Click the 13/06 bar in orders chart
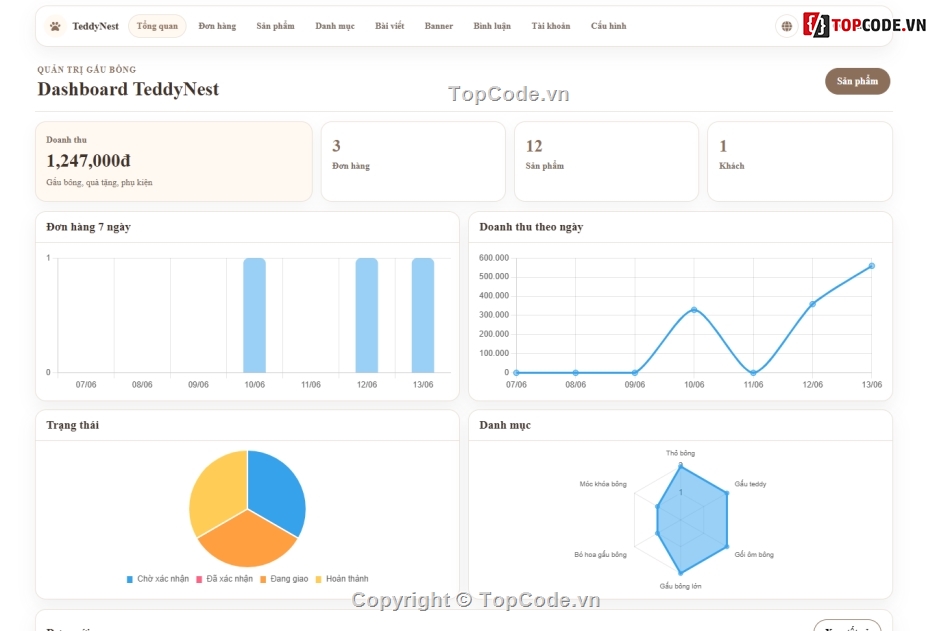Image resolution: width=950 pixels, height=631 pixels. [x=423, y=315]
